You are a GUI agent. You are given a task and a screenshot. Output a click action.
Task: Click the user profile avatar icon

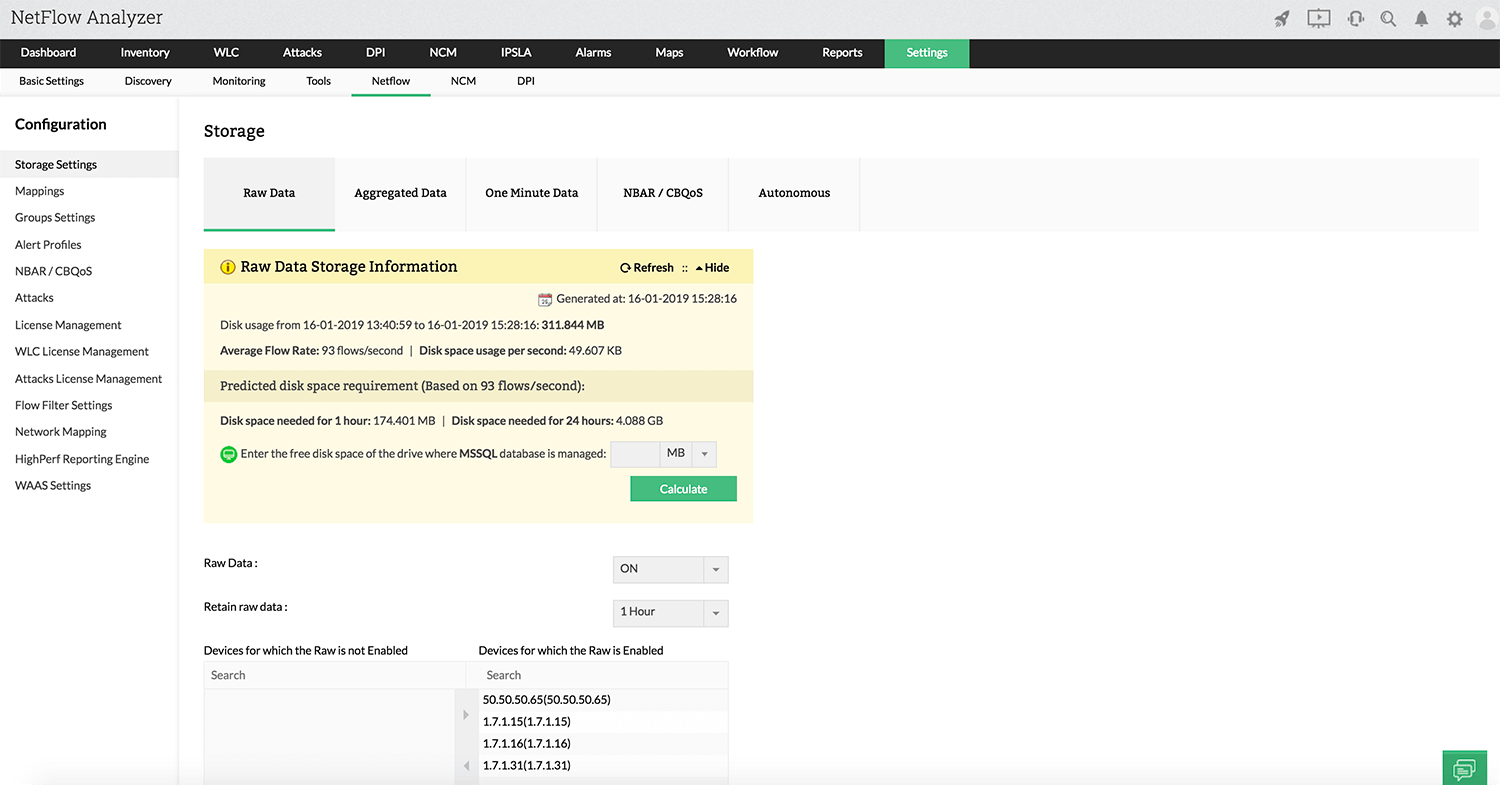click(x=1488, y=17)
